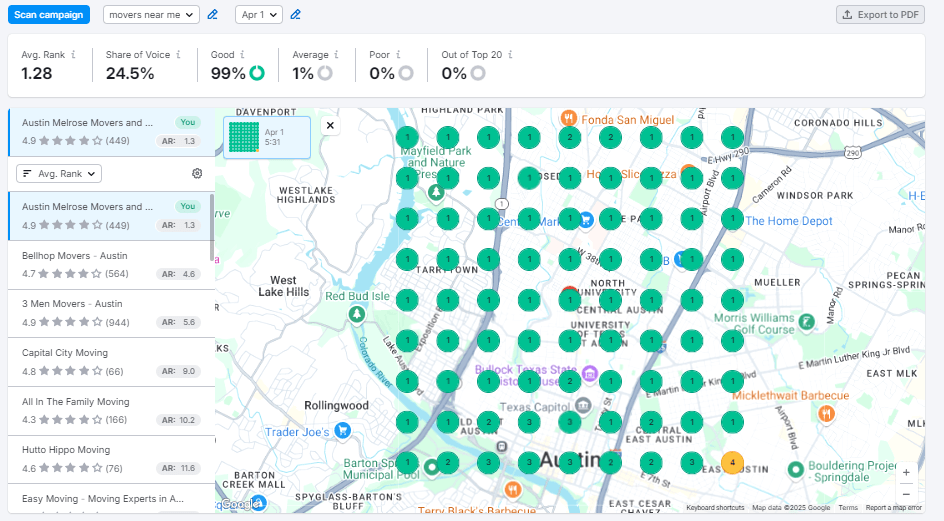Screen dimensions: 944x521
Task: Click the Average 1% donut indicator
Action: click(325, 73)
